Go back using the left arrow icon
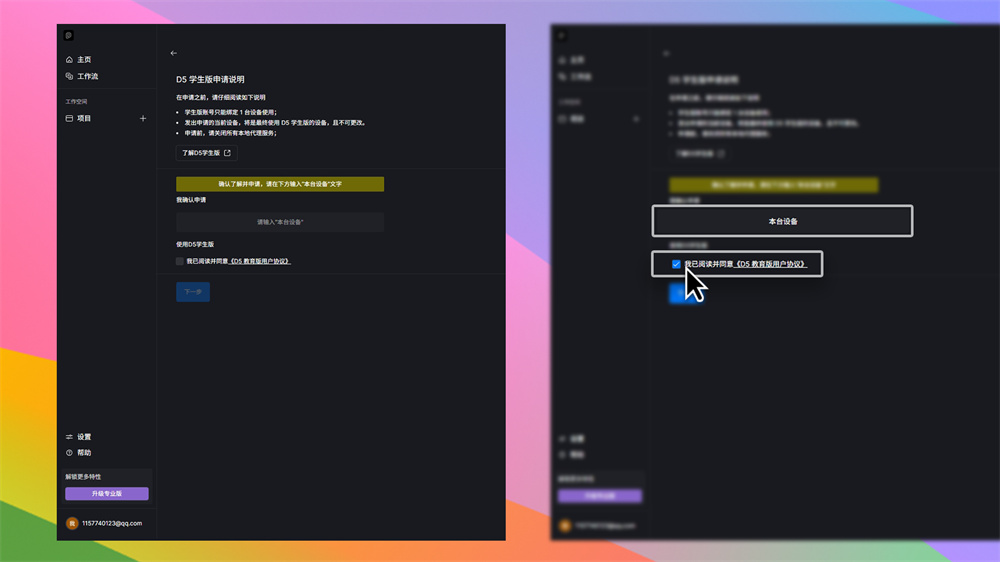Screen dimensions: 1000x562 click(174, 53)
